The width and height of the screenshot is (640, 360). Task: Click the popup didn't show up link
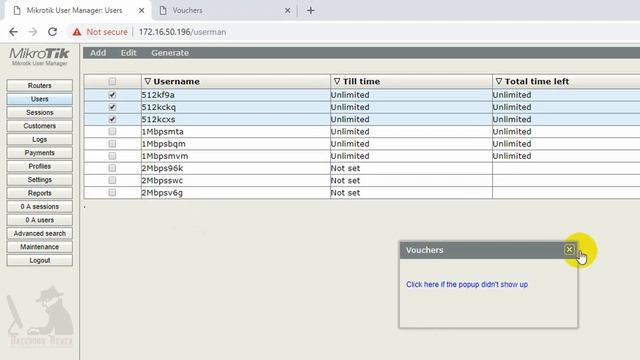point(467,284)
